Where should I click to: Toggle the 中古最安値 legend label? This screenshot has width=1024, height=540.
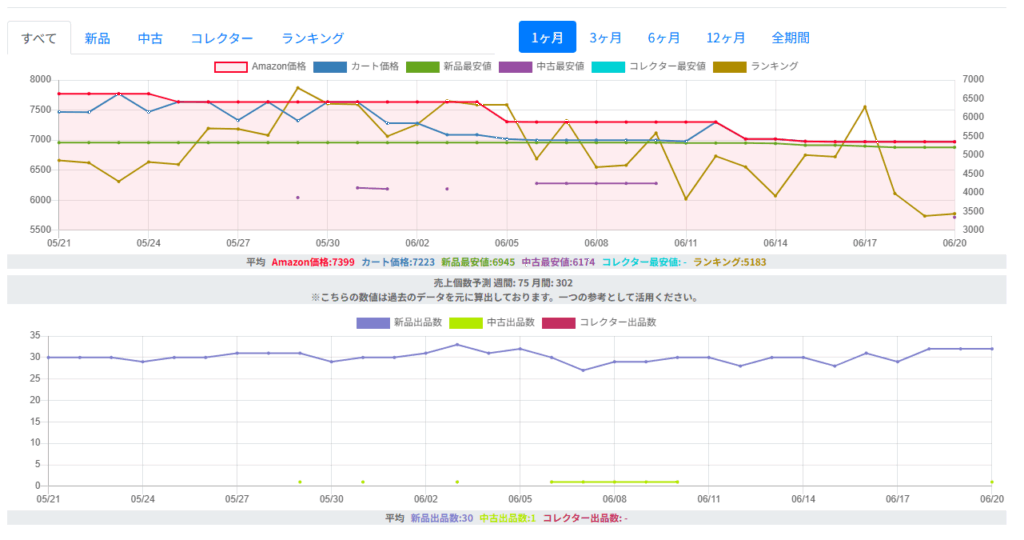point(560,66)
